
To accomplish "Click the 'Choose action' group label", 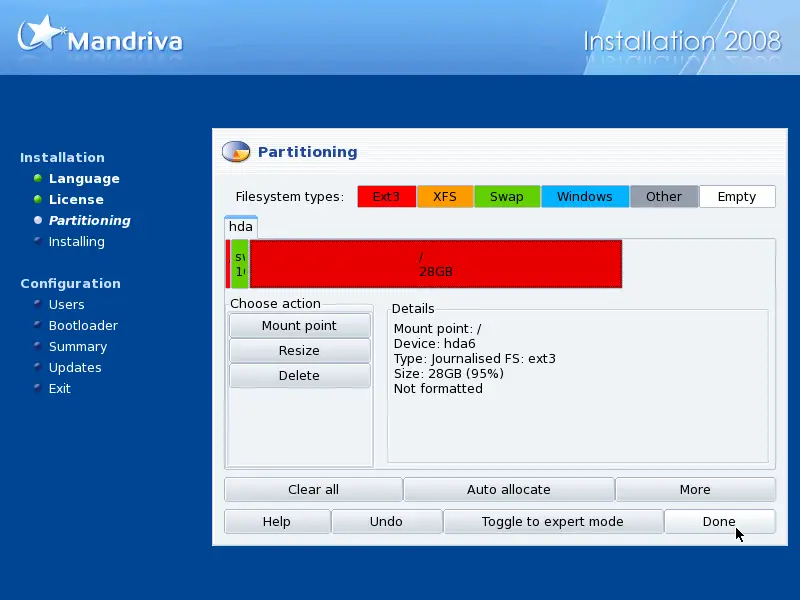I will [x=276, y=304].
